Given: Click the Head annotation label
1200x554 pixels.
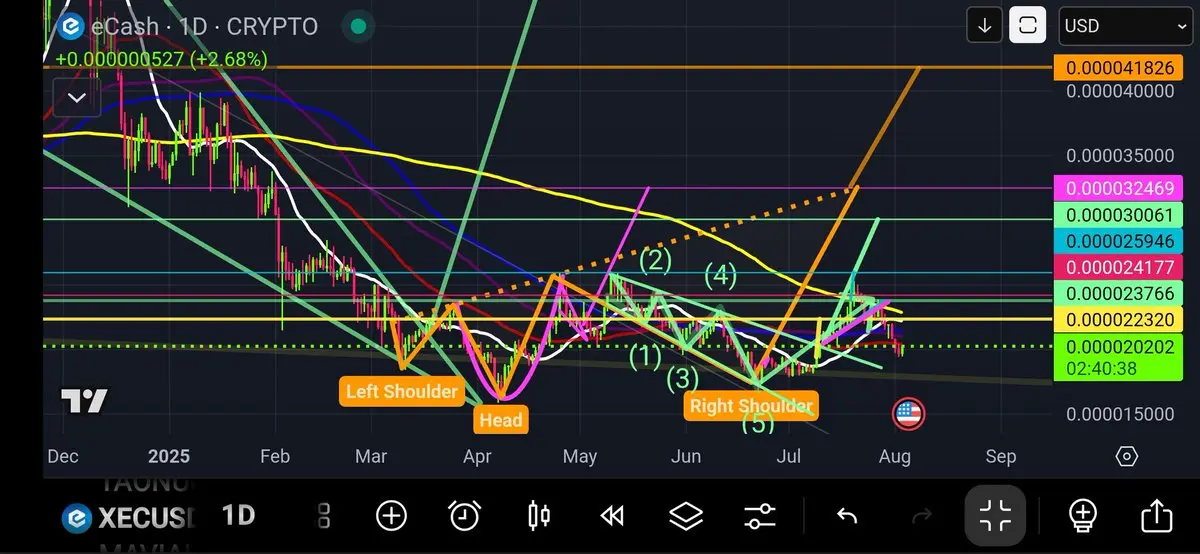Looking at the screenshot, I should point(501,419).
